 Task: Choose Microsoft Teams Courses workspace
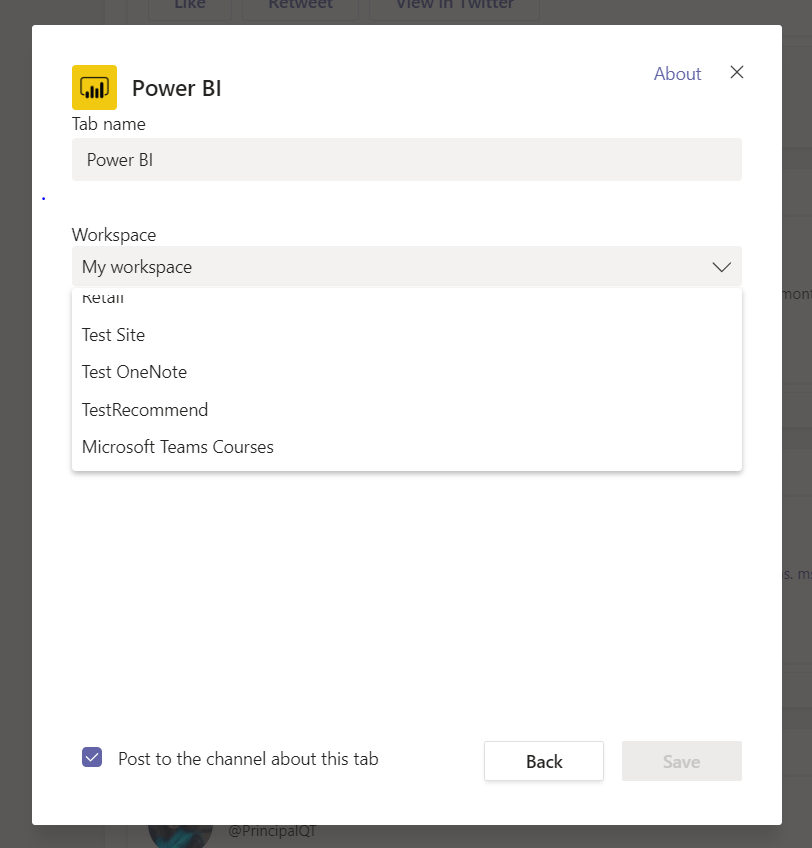[178, 447]
